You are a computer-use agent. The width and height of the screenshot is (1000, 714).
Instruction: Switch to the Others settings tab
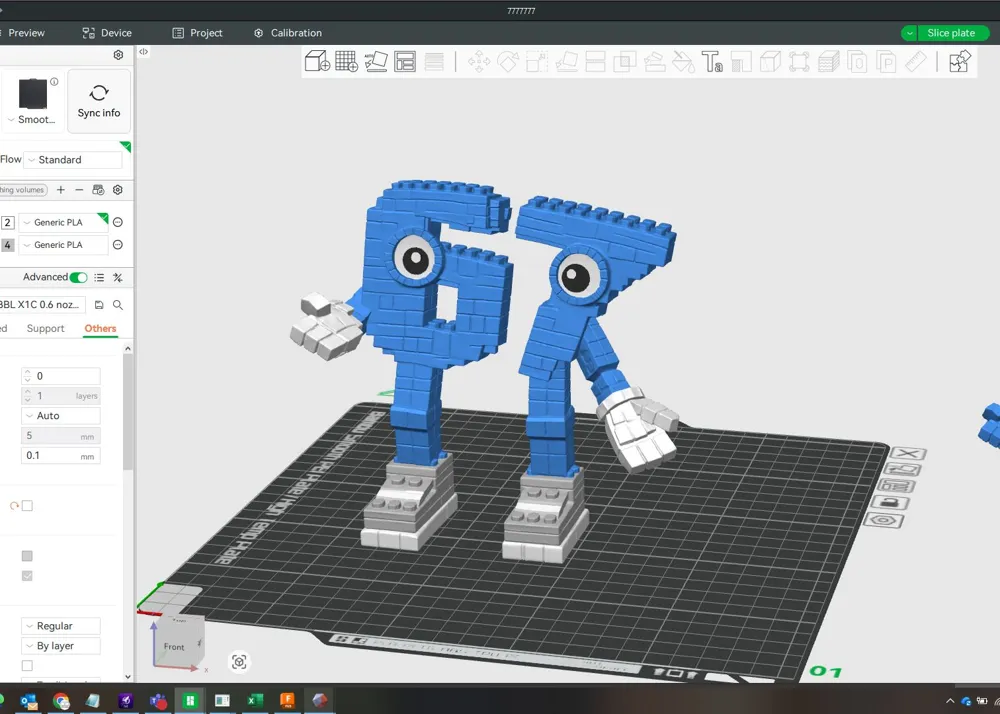pos(100,328)
